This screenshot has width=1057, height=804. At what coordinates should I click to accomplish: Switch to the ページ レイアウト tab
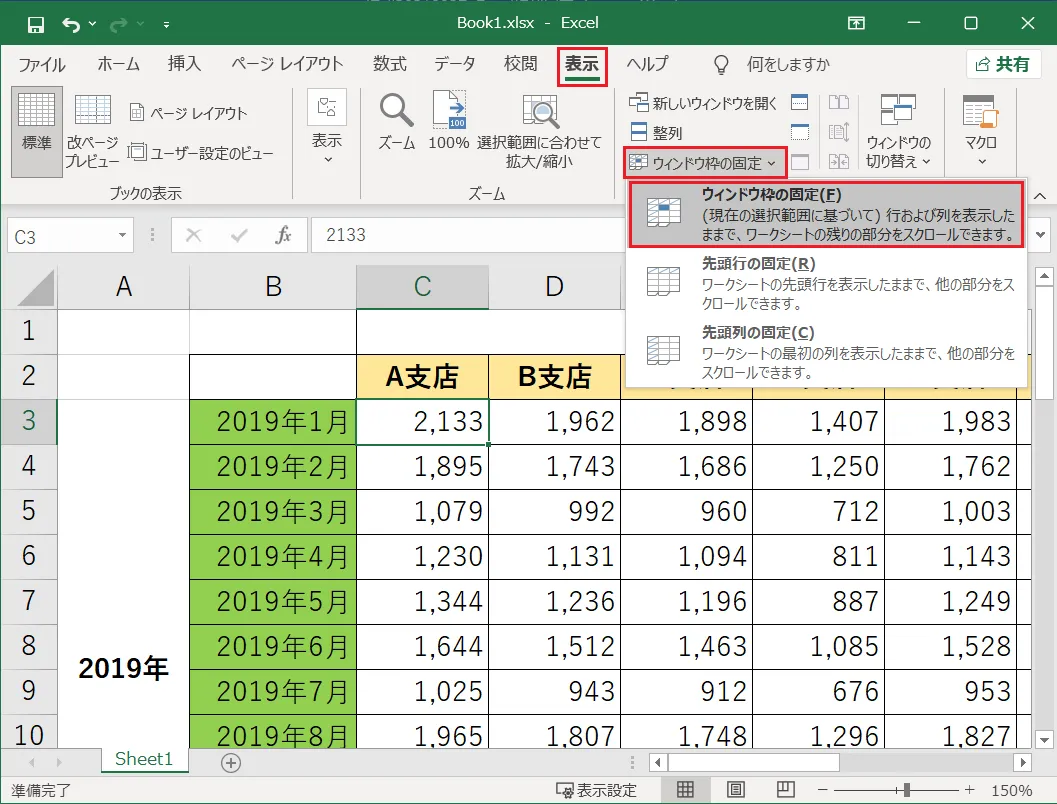pyautogui.click(x=287, y=64)
